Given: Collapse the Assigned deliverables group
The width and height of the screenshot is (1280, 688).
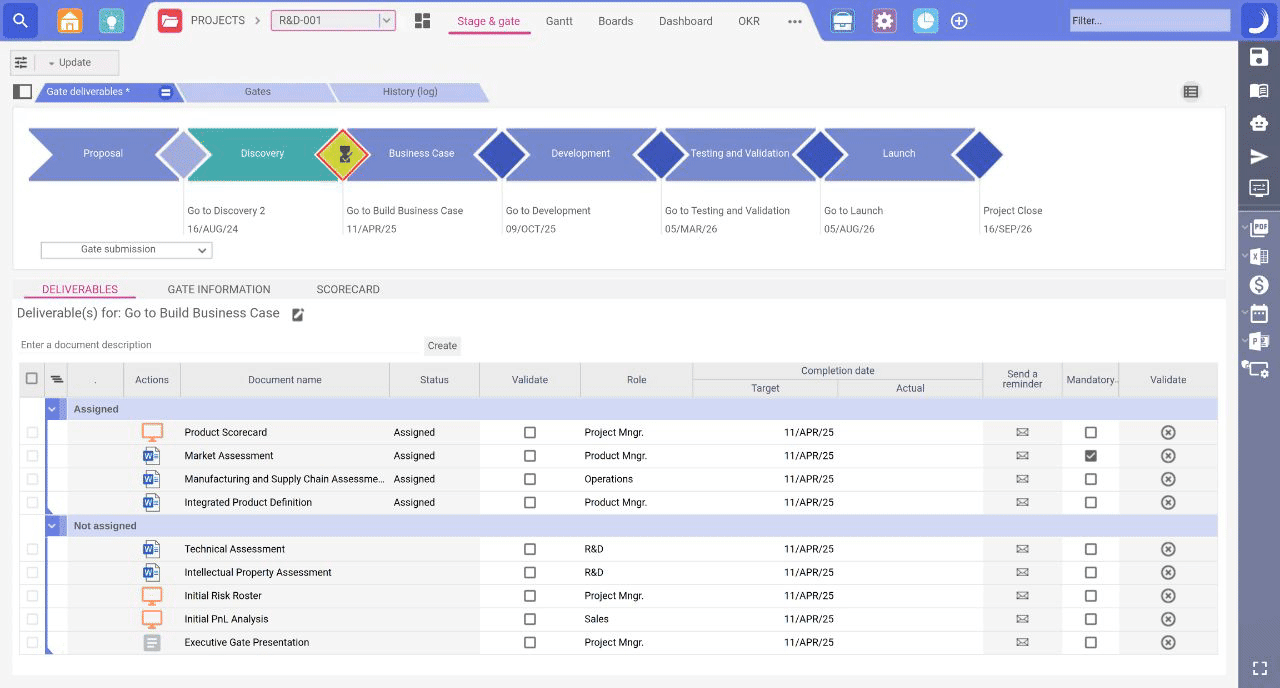Looking at the screenshot, I should [x=52, y=409].
